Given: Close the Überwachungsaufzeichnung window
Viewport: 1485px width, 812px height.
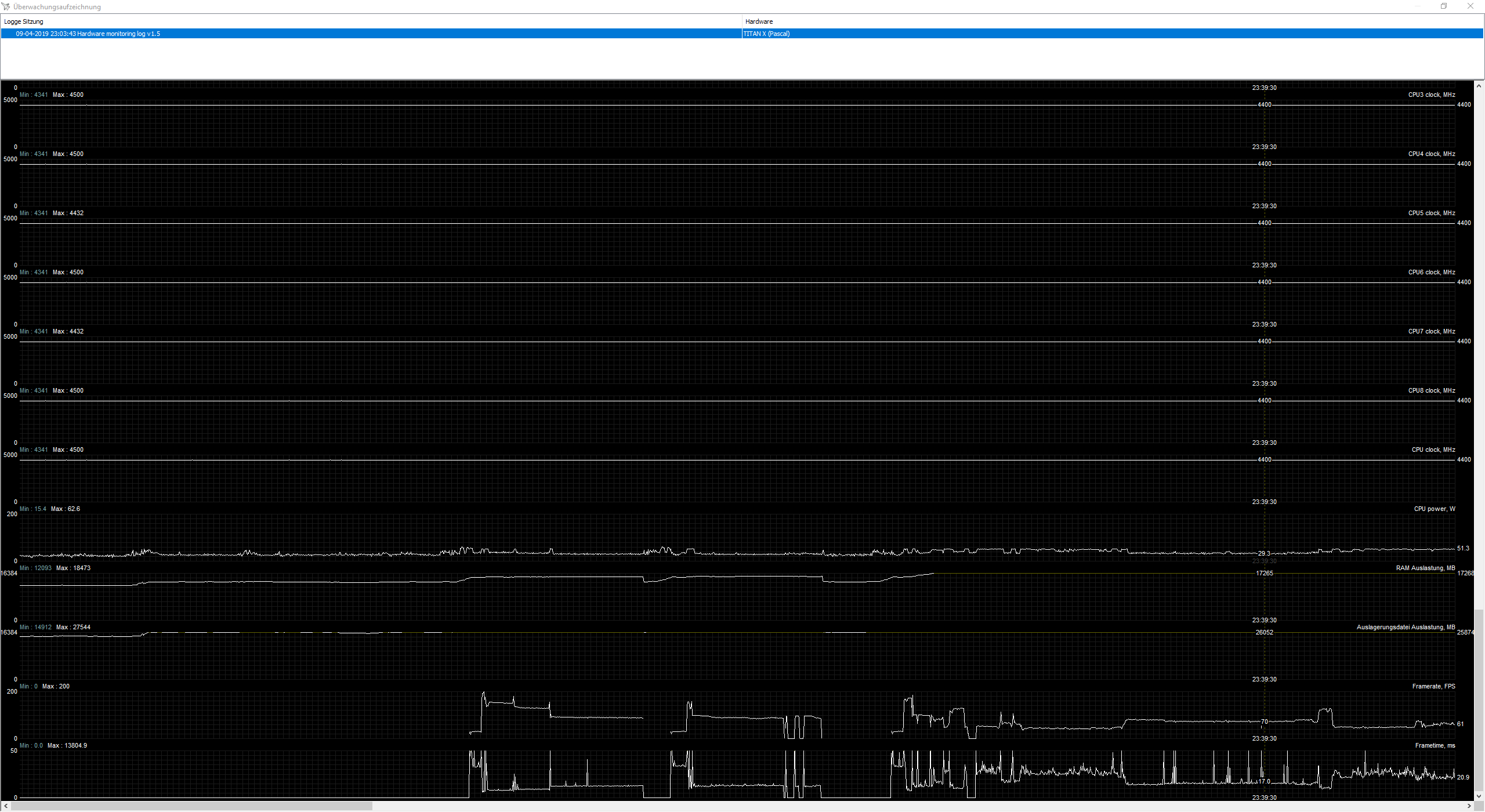Looking at the screenshot, I should tap(1470, 6).
